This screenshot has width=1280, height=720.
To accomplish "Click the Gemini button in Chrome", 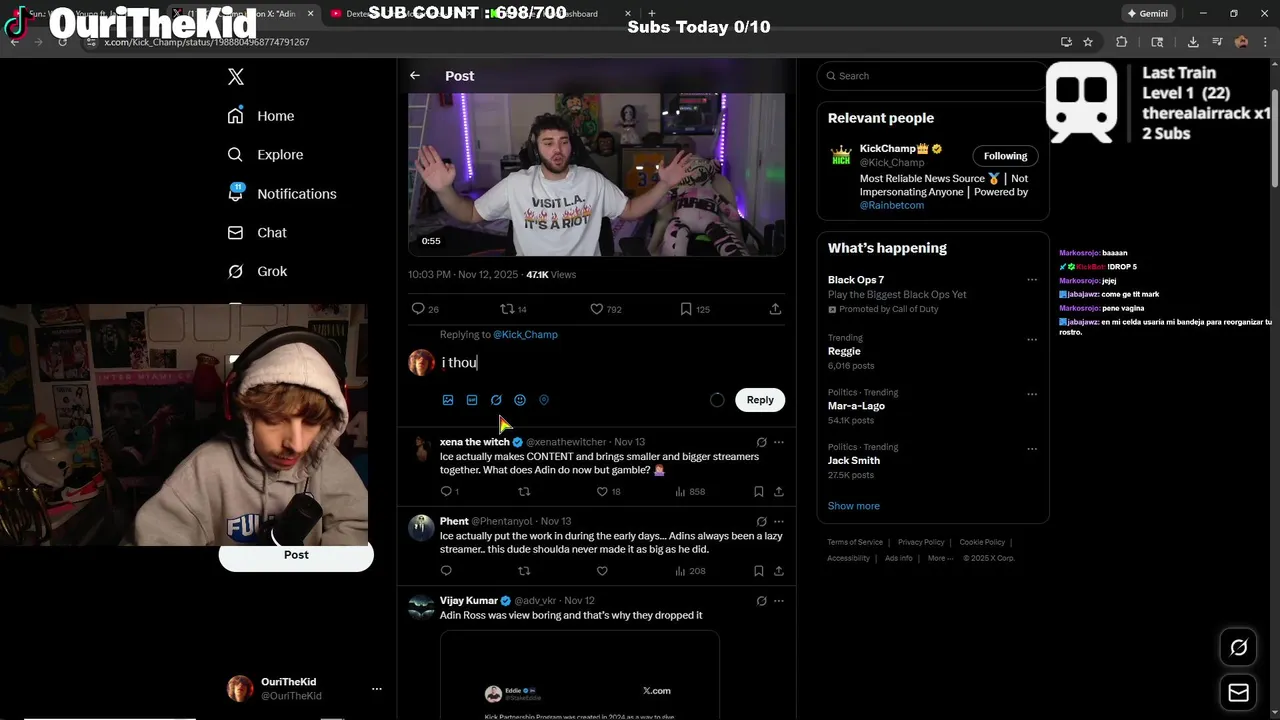I will 1147,14.
